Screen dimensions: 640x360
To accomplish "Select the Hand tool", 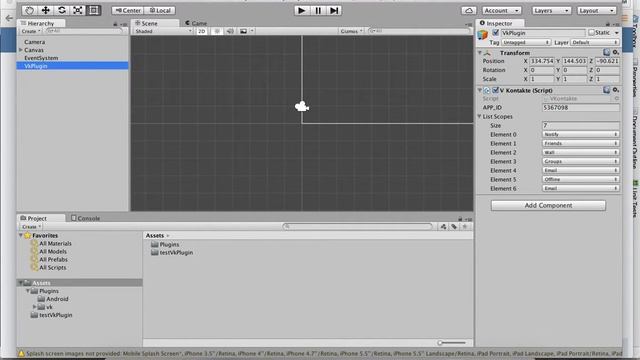I will [29, 10].
